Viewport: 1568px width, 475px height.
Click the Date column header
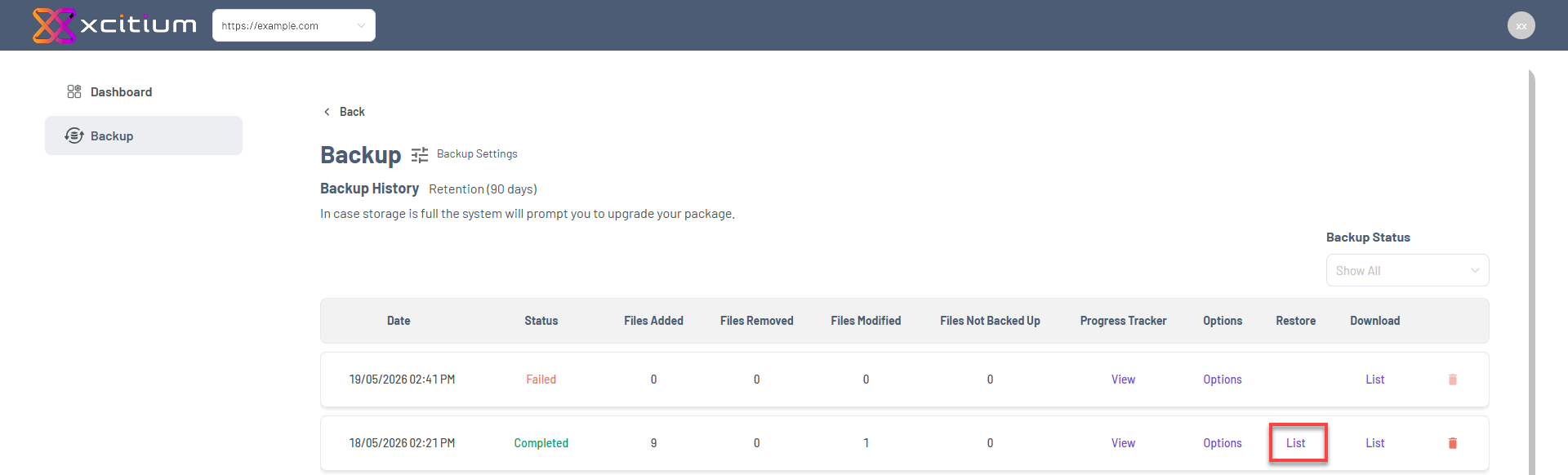(399, 321)
